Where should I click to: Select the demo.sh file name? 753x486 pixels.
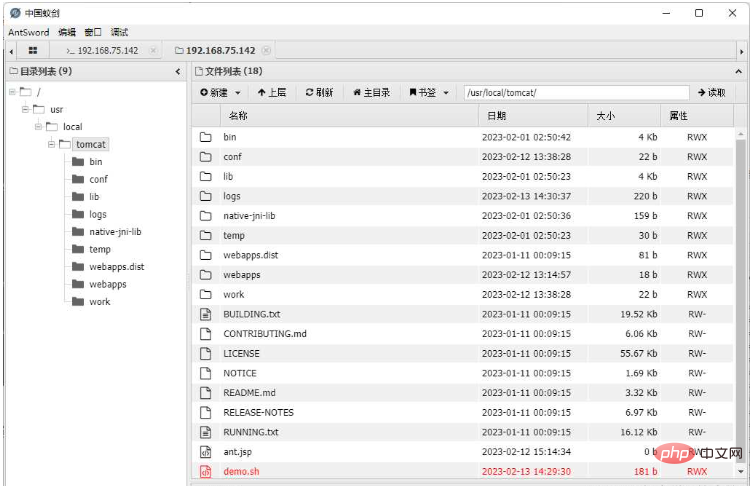click(x=241, y=472)
